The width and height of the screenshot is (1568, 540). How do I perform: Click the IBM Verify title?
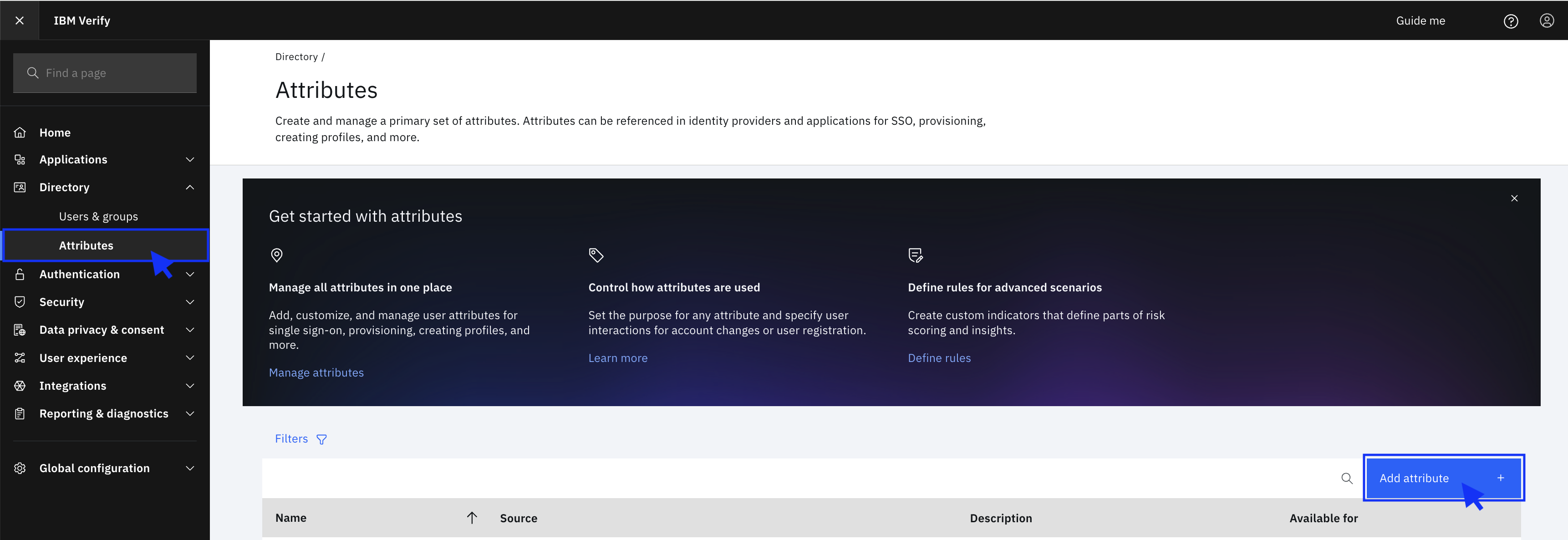pyautogui.click(x=81, y=20)
